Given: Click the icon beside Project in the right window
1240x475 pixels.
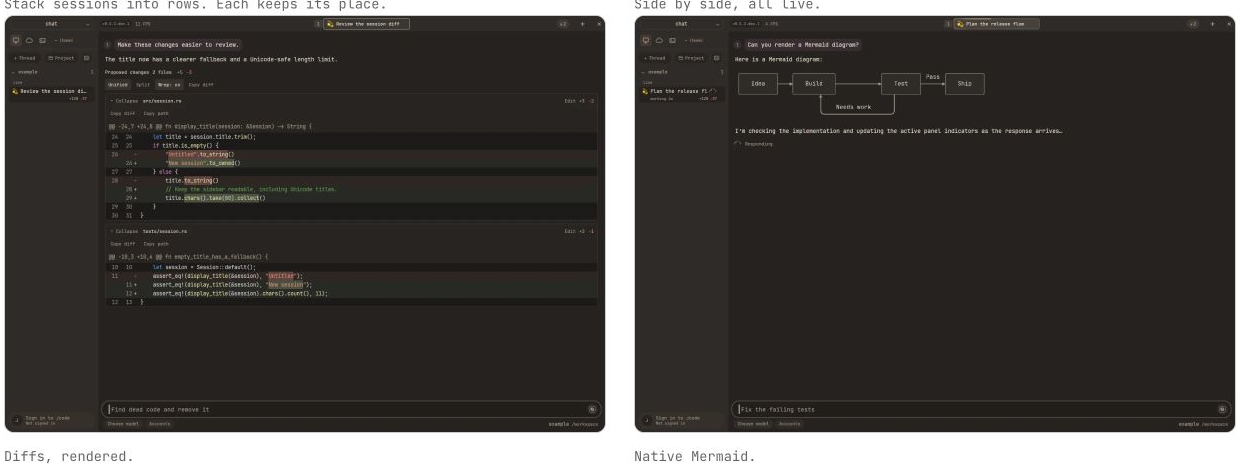Looking at the screenshot, I should tap(717, 58).
